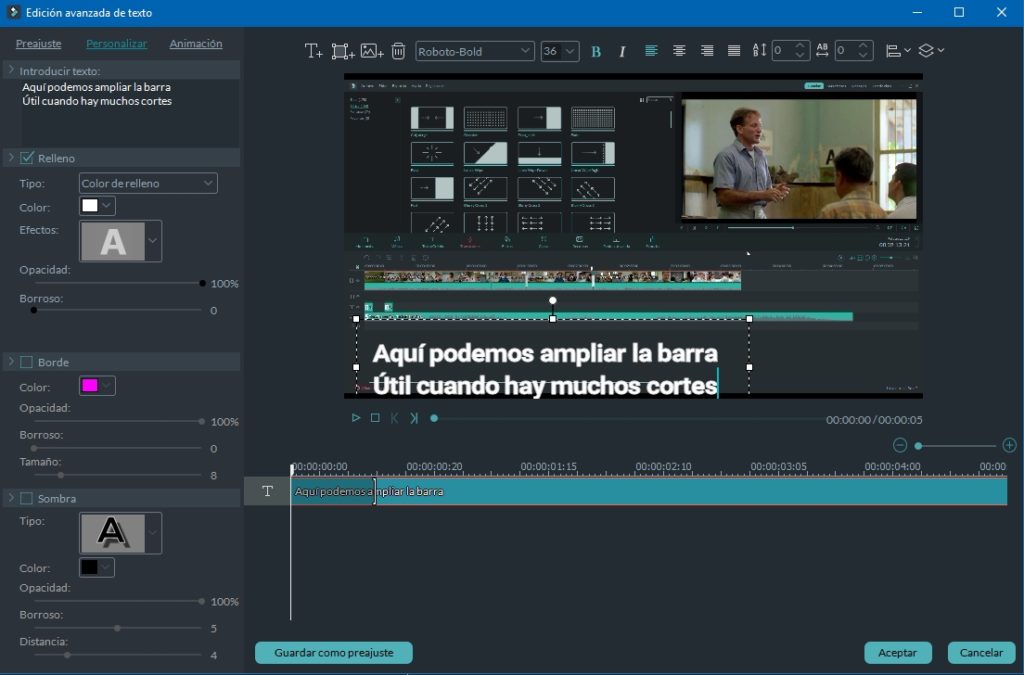
Task: Confirm changes with Aceptar
Action: [897, 652]
